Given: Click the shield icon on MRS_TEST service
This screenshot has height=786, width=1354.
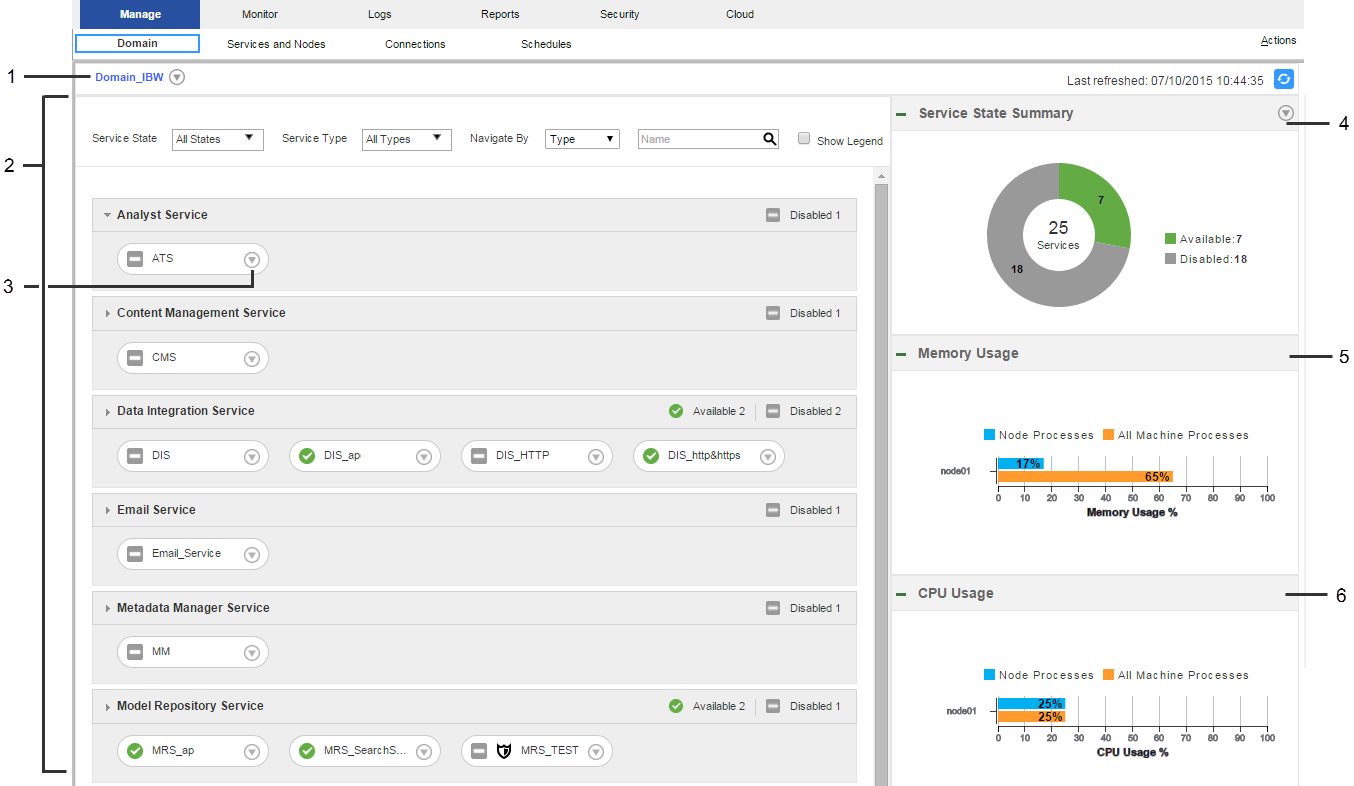Looking at the screenshot, I should [505, 751].
